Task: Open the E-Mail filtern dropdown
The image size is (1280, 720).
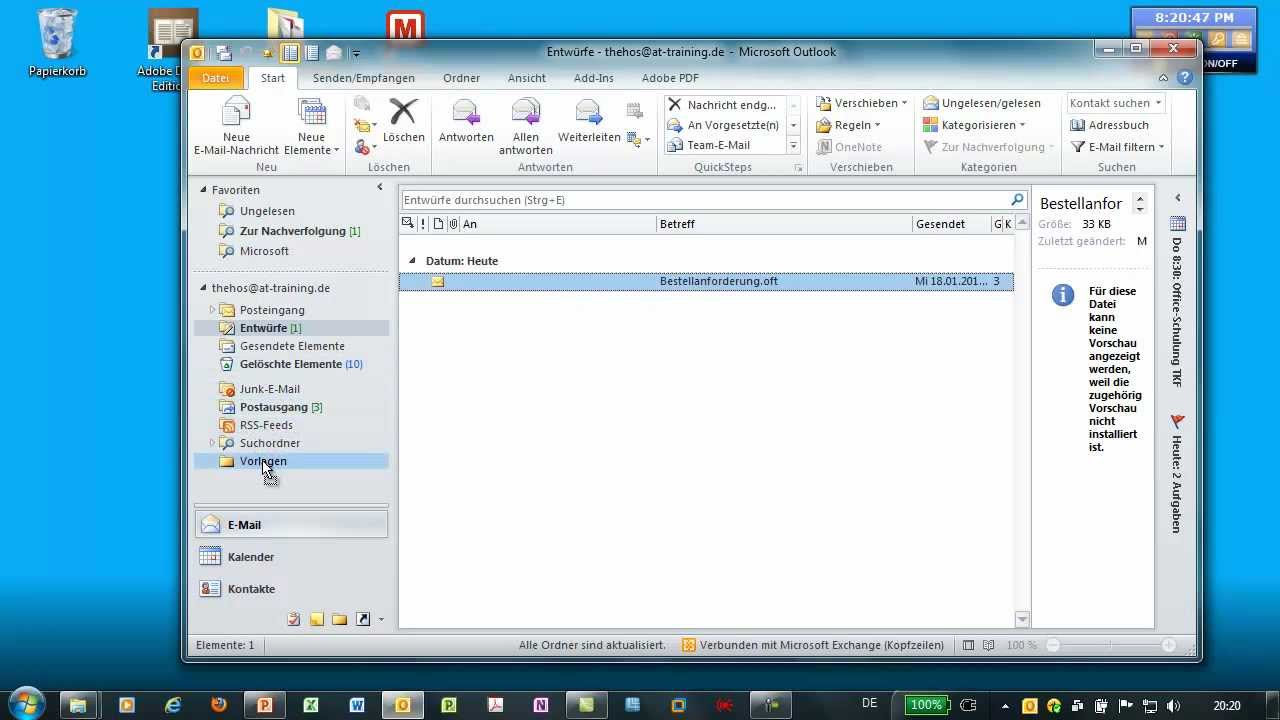Action: [1117, 147]
